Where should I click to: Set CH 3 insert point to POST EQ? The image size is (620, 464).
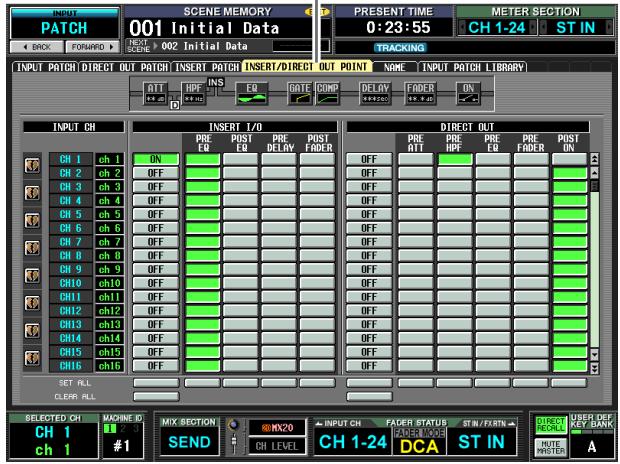240,187
